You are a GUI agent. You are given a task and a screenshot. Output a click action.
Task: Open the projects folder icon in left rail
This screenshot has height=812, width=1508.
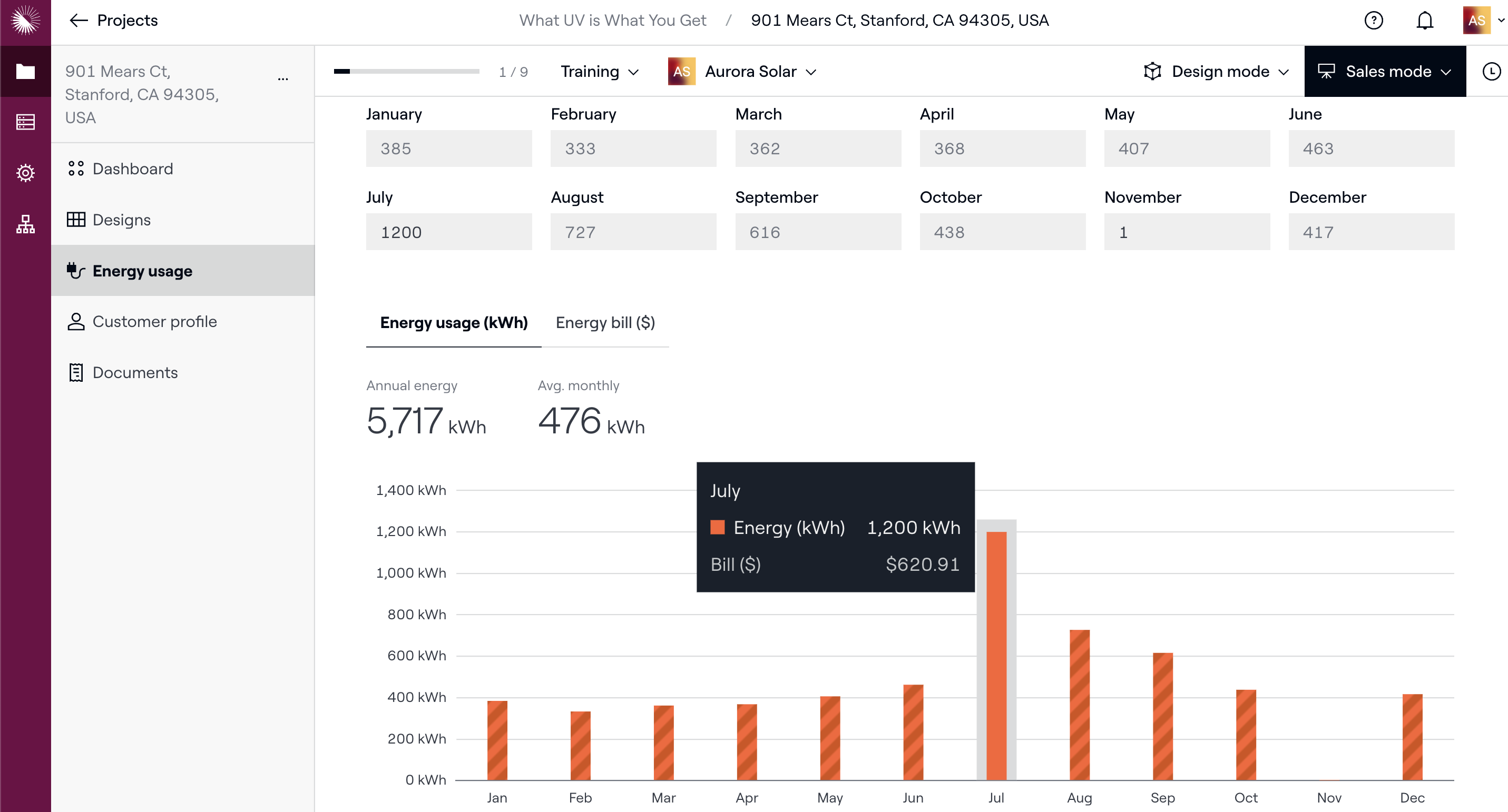click(x=25, y=72)
